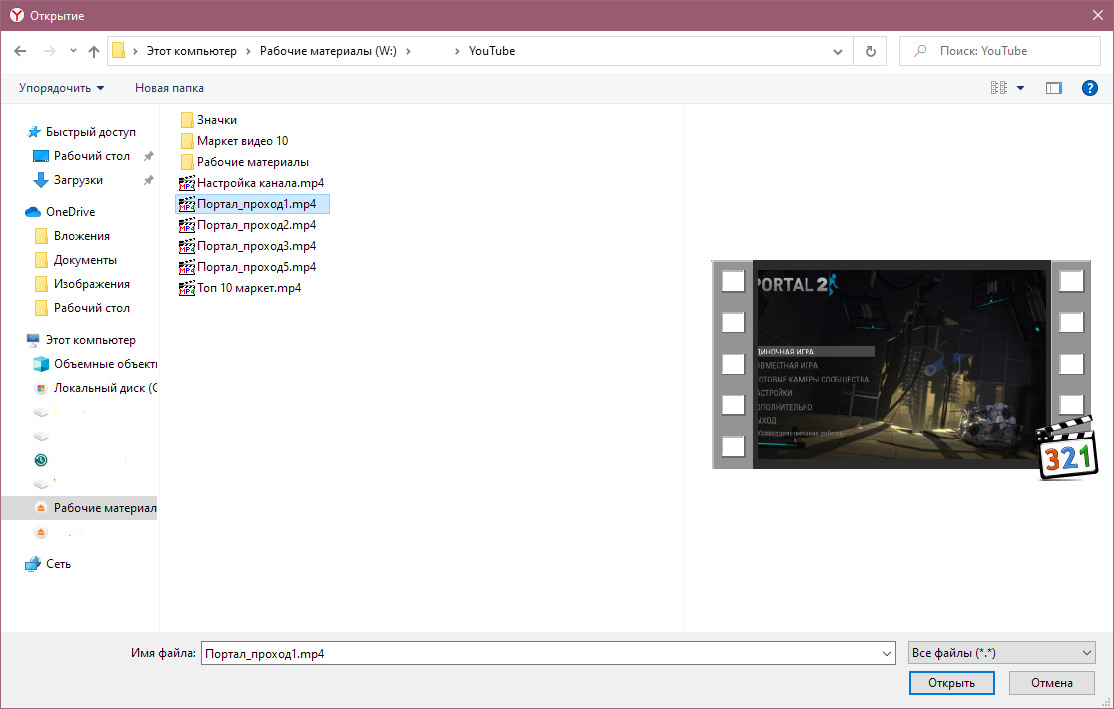Screen dimensions: 1114x709
Task: Open Изображения folder in sidebar
Action: click(x=92, y=284)
